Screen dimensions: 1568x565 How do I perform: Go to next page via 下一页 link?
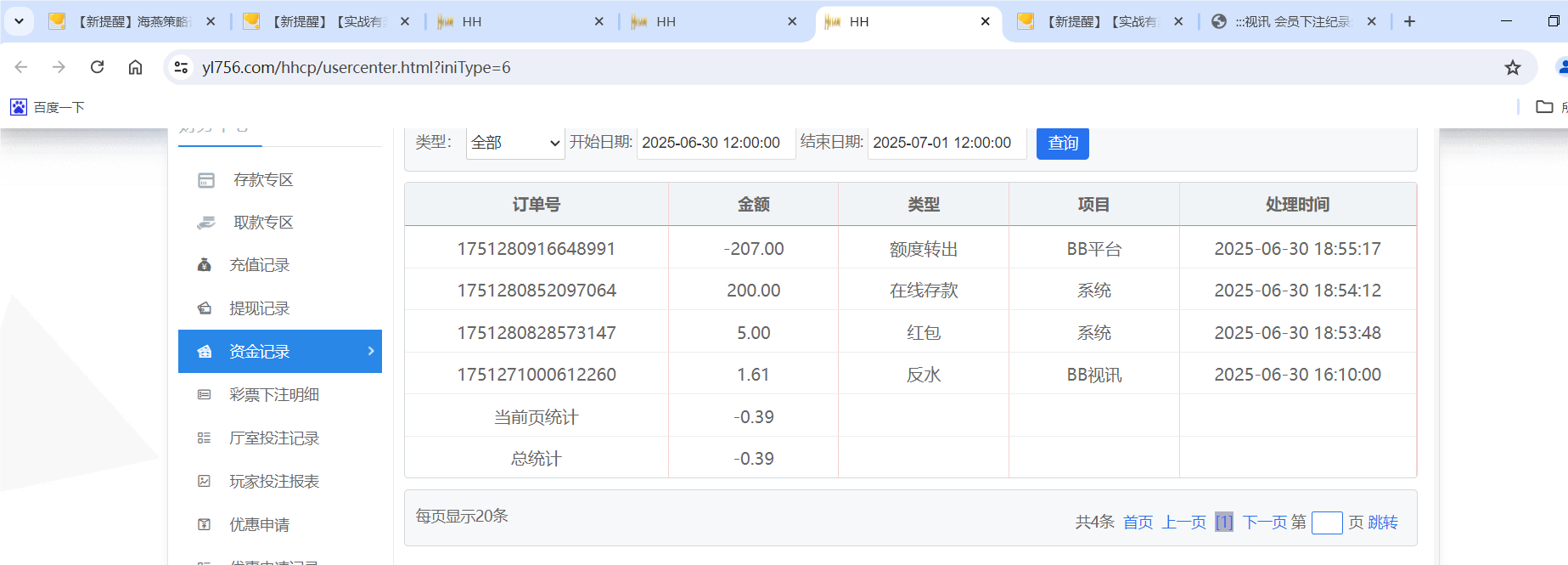pyautogui.click(x=1264, y=523)
